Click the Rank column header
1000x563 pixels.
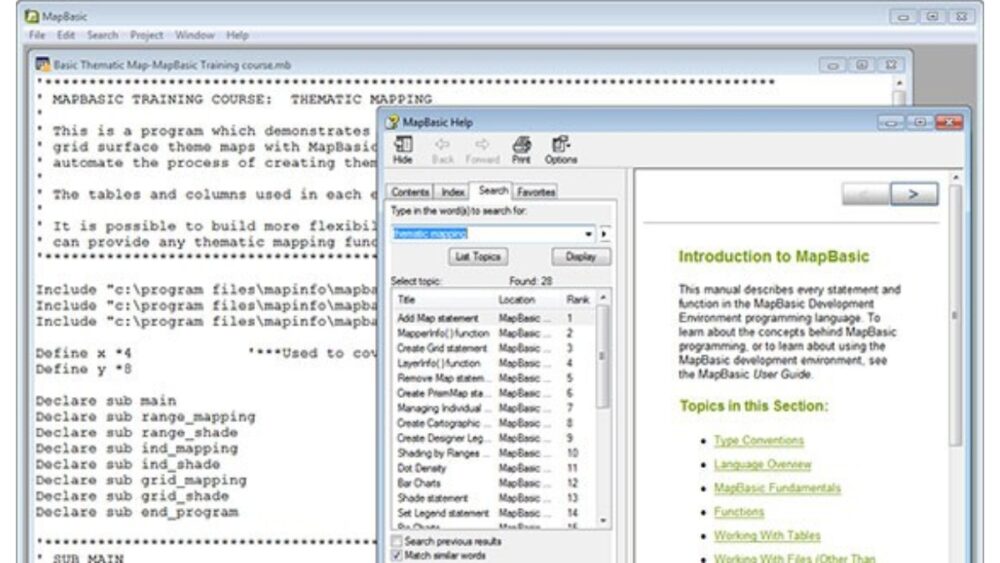click(x=578, y=300)
